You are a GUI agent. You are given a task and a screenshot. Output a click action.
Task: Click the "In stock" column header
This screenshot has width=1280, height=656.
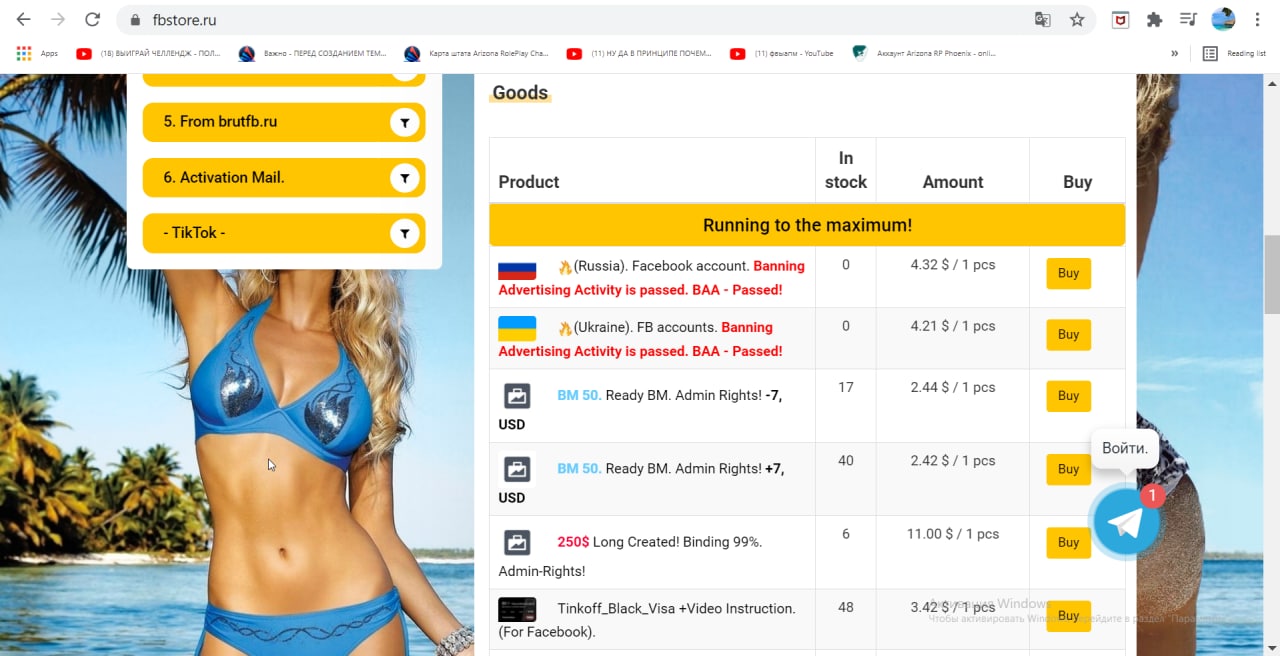pyautogui.click(x=846, y=170)
